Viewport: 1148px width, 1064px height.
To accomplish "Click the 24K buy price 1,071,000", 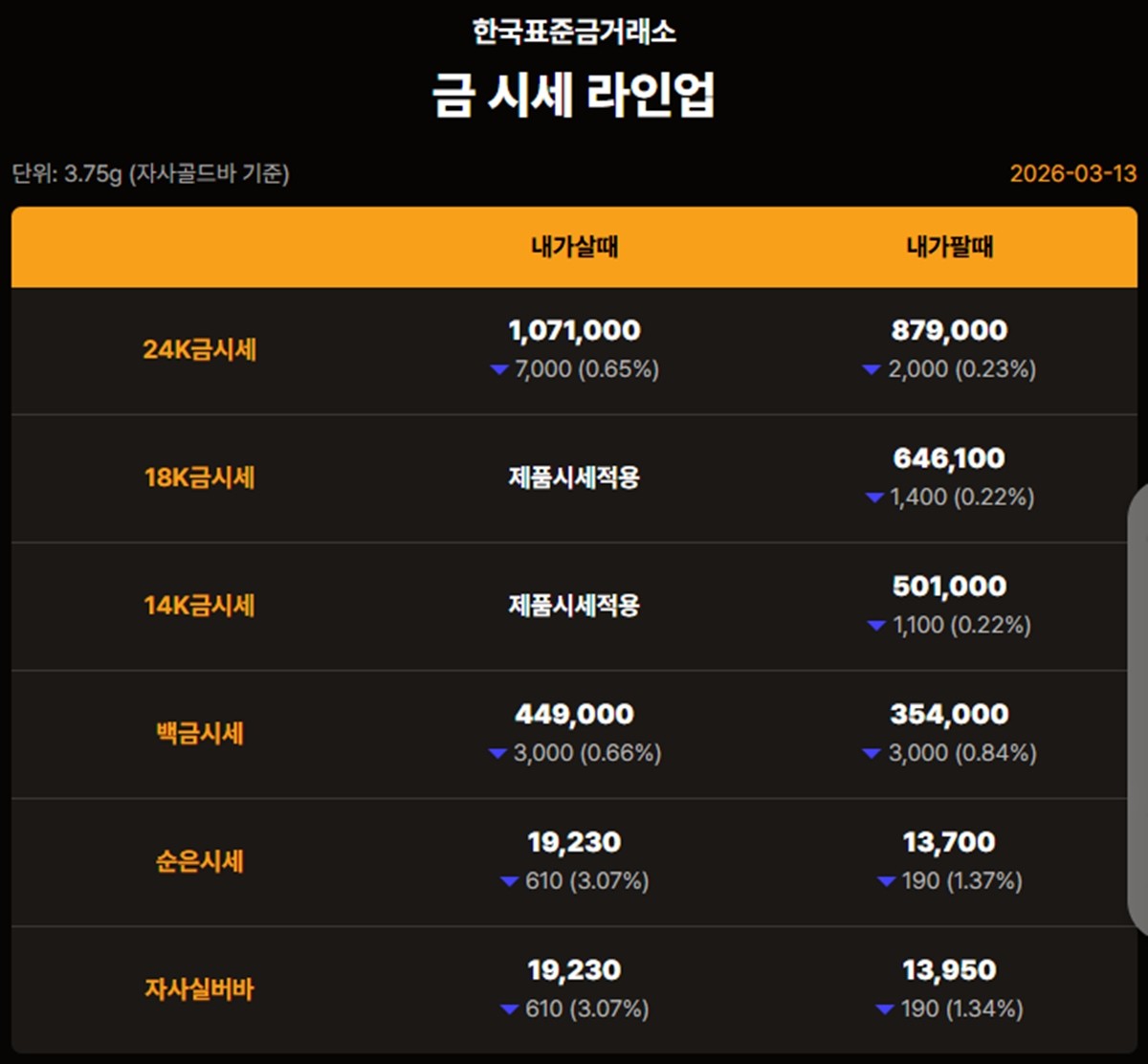I will click(x=574, y=331).
